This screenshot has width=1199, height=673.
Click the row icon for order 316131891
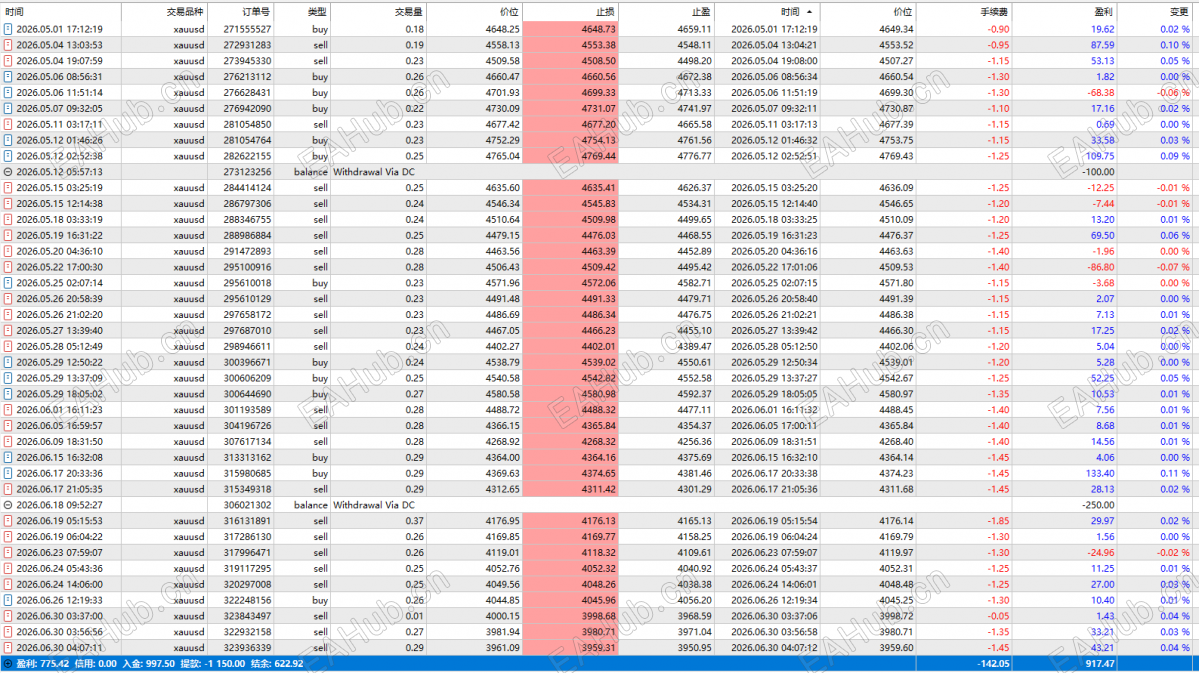[x=8, y=521]
